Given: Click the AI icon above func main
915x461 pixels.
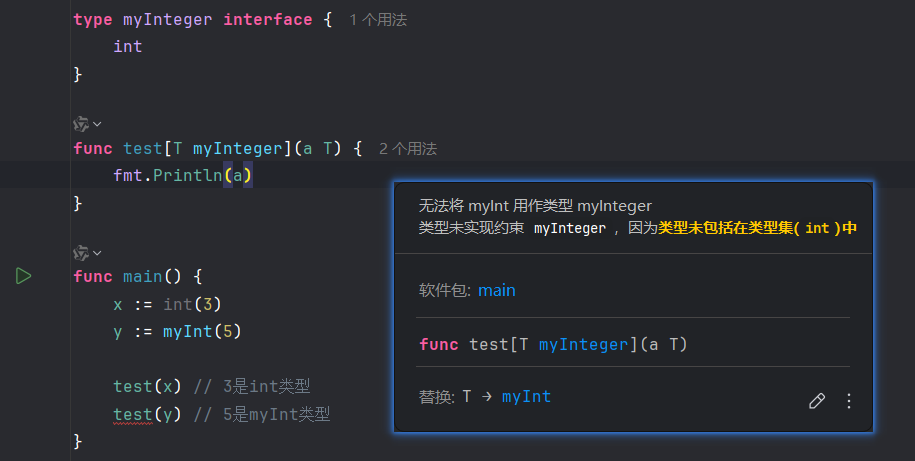Looking at the screenshot, I should tap(81, 252).
